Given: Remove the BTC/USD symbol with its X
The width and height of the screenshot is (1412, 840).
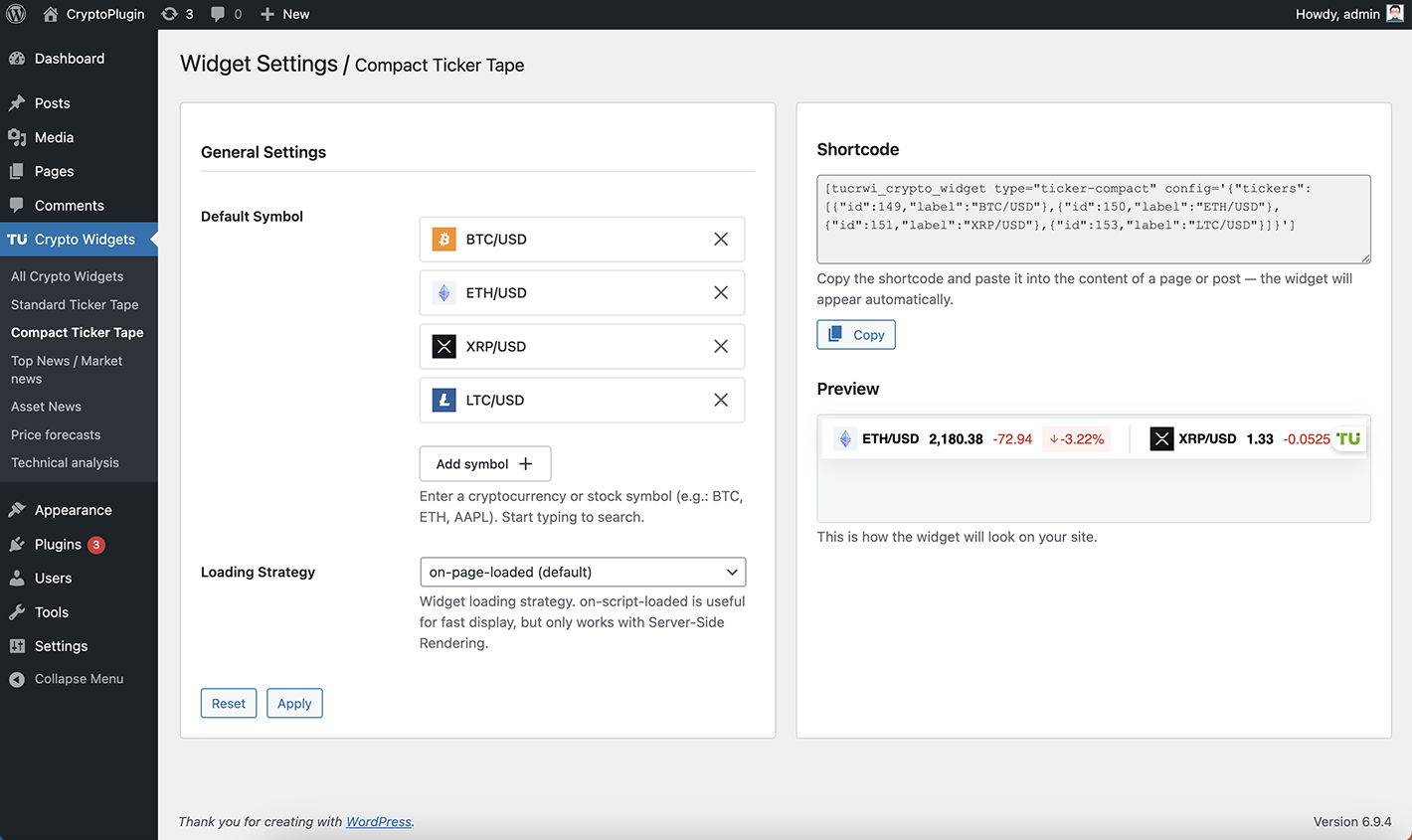Looking at the screenshot, I should (721, 239).
